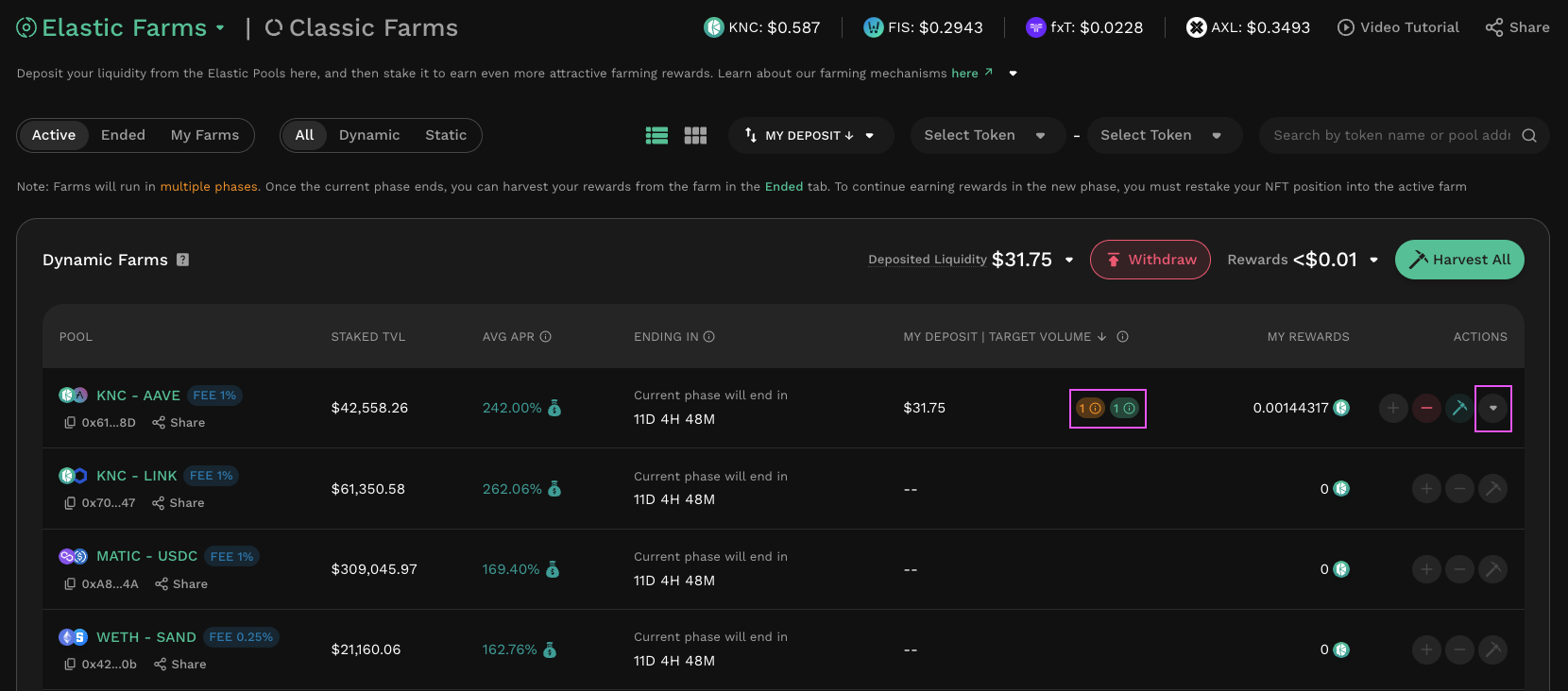Click the STAKED TVL column header
Image resolution: width=1568 pixels, height=691 pixels.
coord(368,337)
